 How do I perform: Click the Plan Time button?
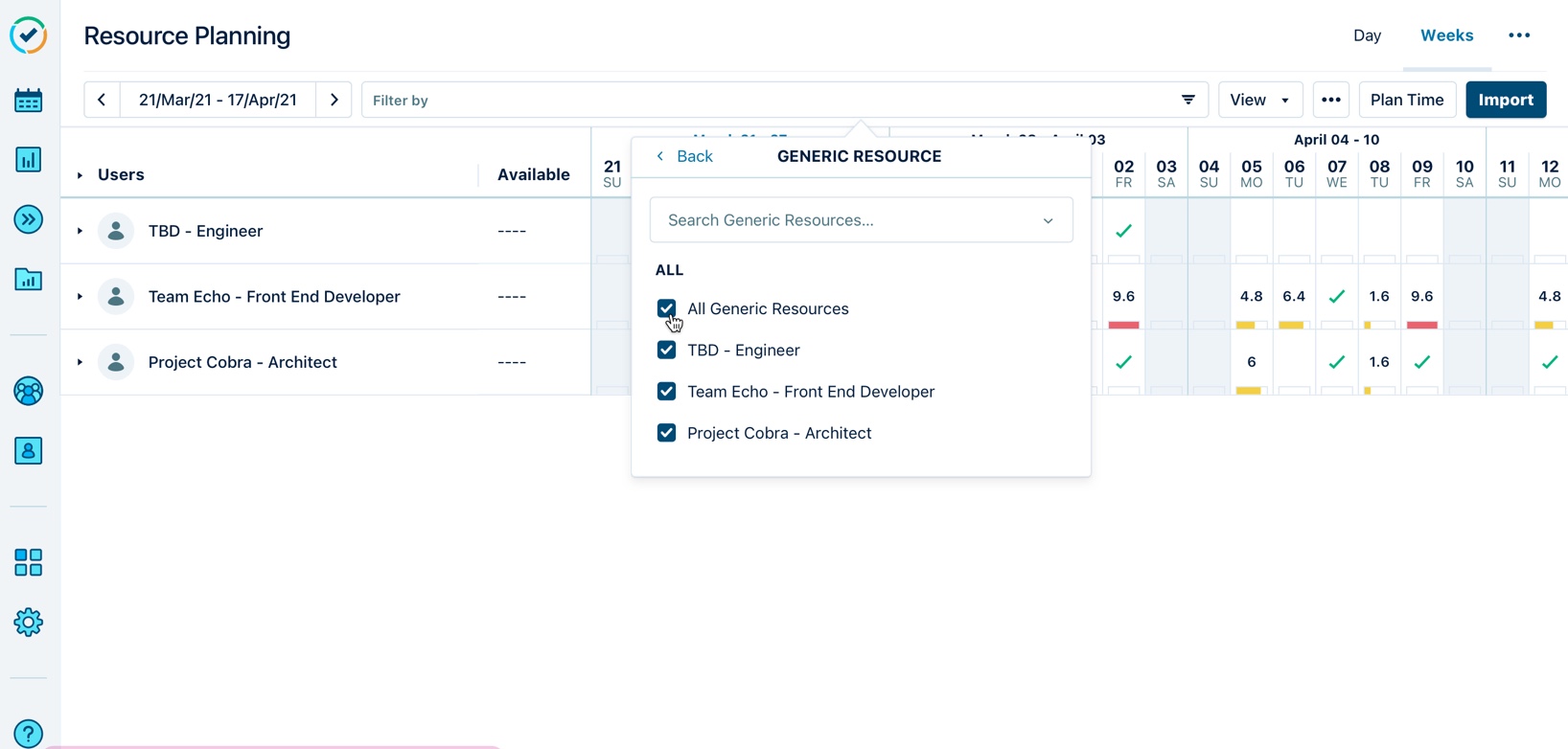click(1406, 100)
